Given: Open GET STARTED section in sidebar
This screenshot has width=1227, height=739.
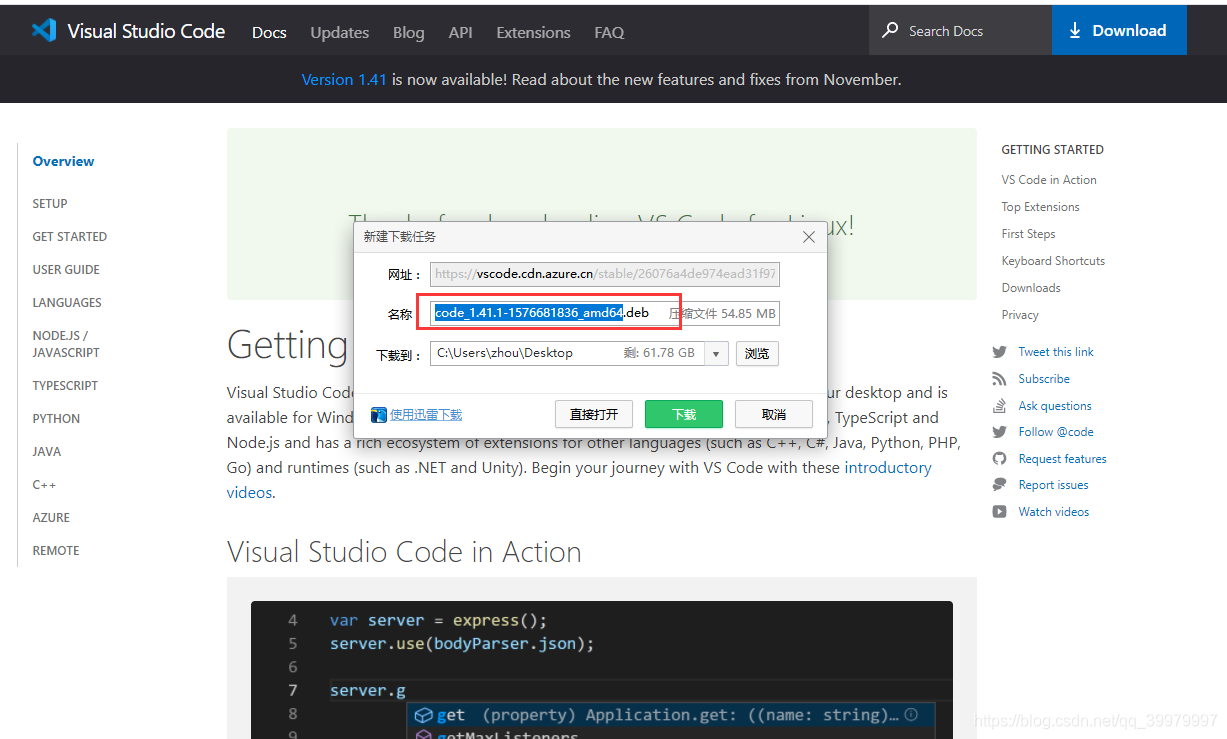Looking at the screenshot, I should [70, 237].
